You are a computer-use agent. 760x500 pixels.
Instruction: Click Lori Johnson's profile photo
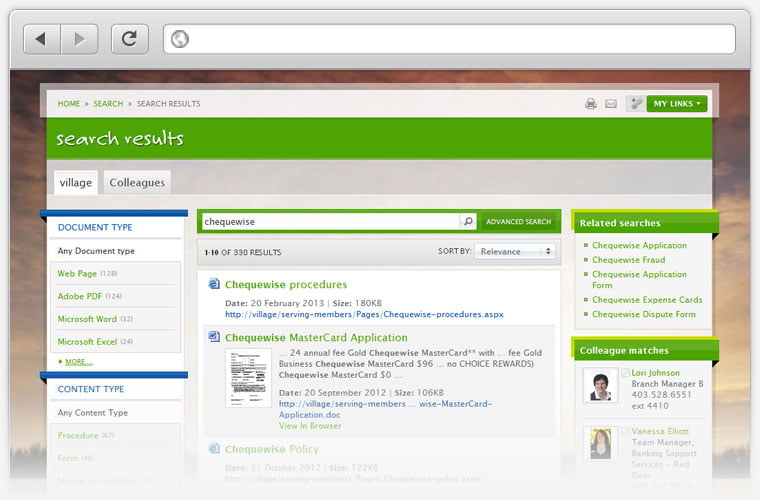click(x=601, y=385)
